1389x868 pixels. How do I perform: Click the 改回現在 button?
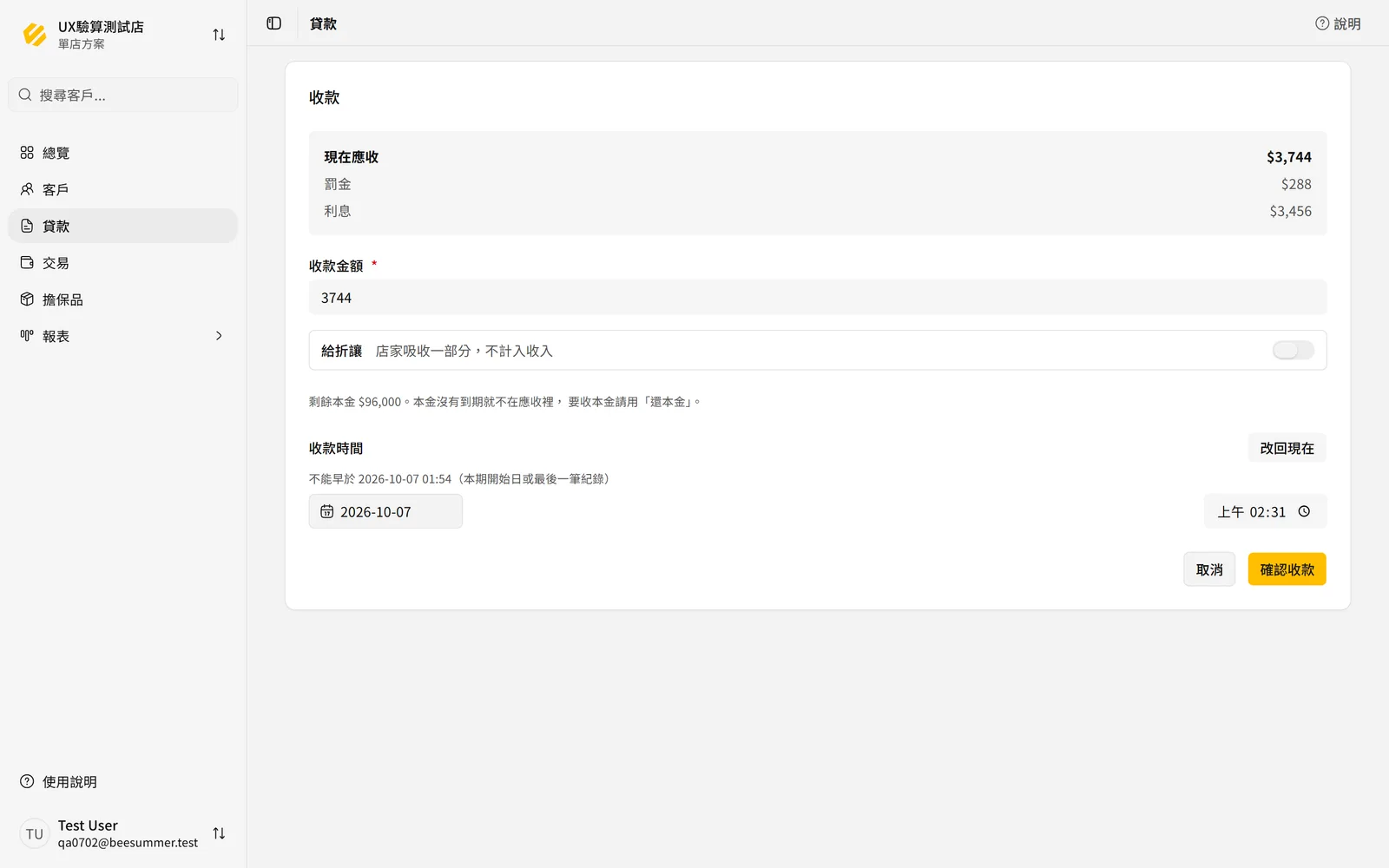pyautogui.click(x=1287, y=448)
